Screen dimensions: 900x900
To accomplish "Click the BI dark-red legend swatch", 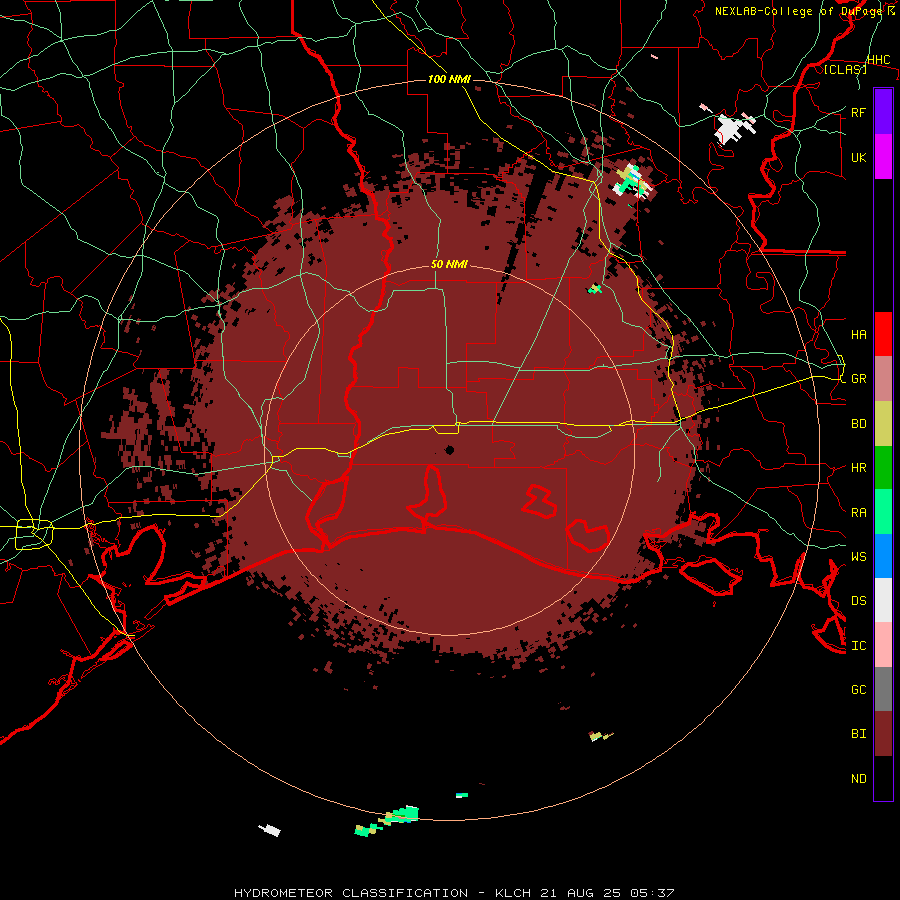I will click(x=883, y=734).
